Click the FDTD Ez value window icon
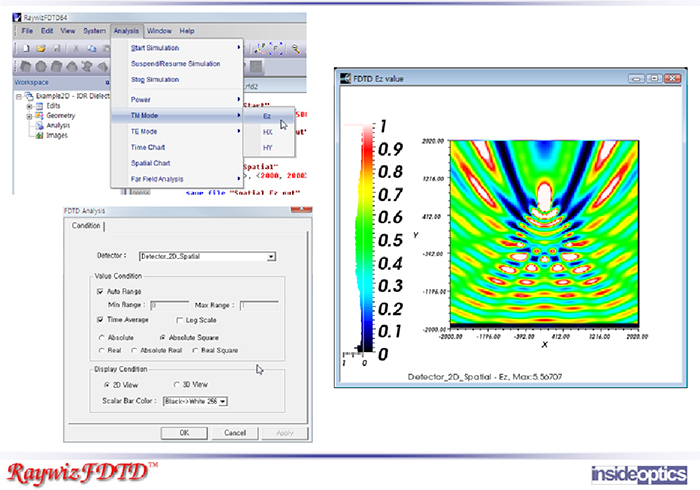Viewport: 700px width, 490px height. [x=345, y=79]
